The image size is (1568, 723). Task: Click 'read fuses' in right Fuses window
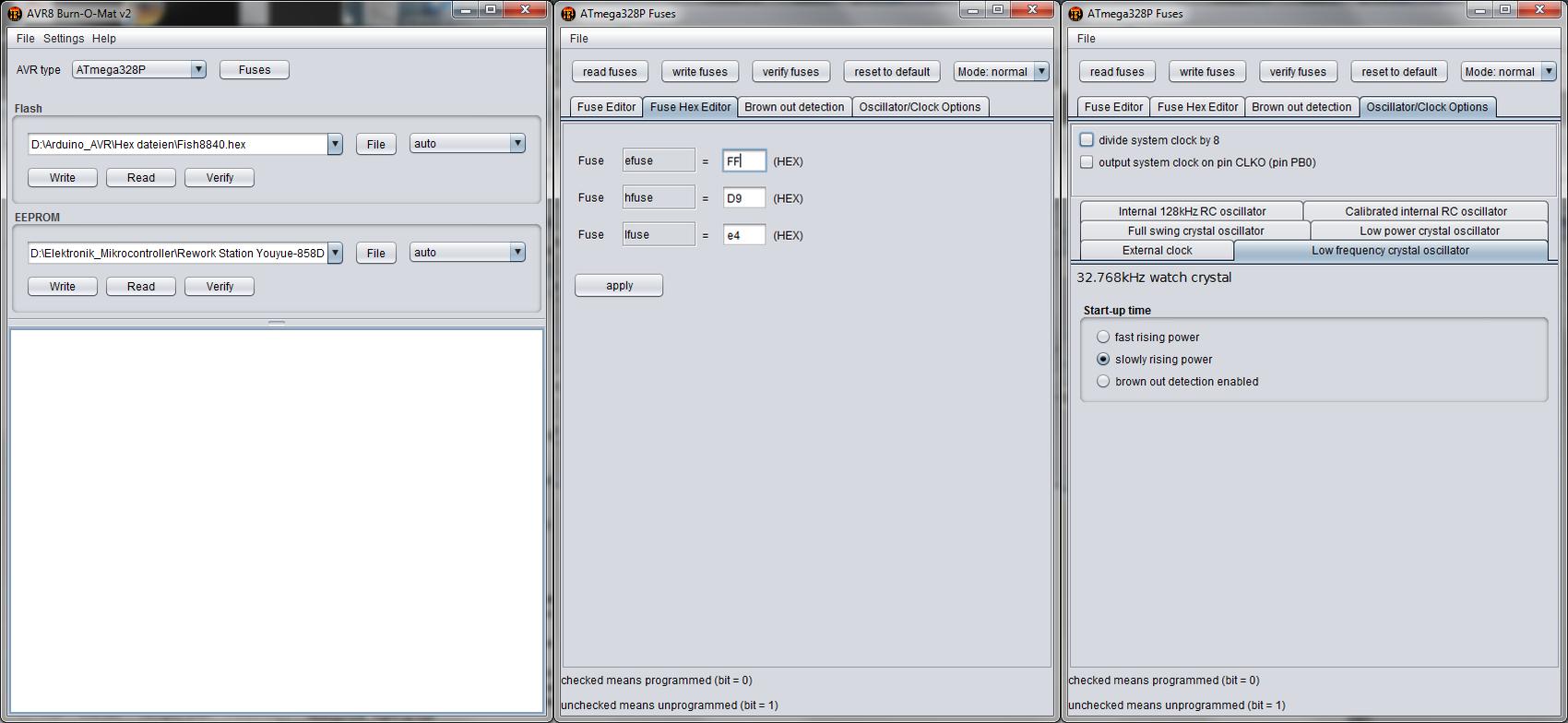(x=1117, y=71)
